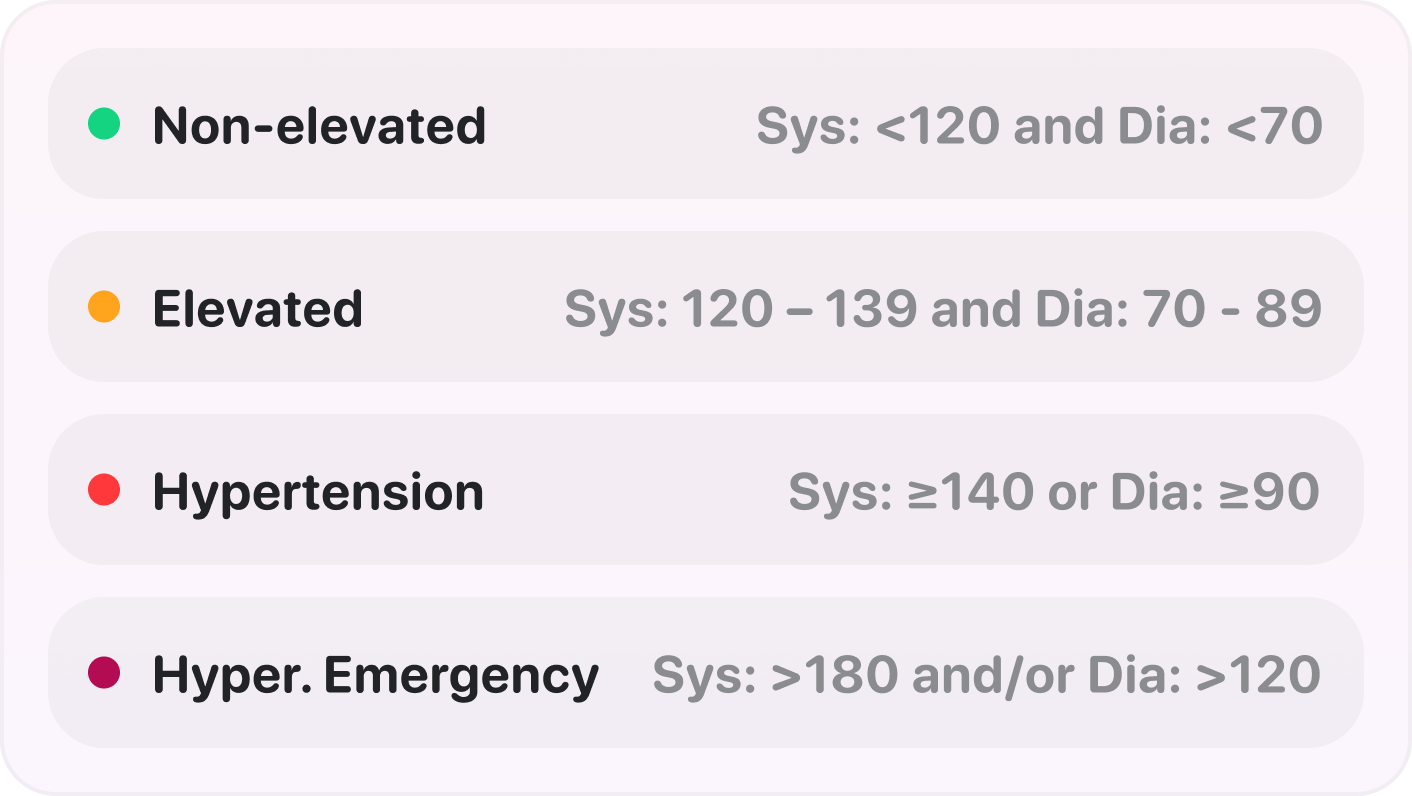Image resolution: width=1412 pixels, height=796 pixels.
Task: Select the Elevated label
Action: coord(257,309)
